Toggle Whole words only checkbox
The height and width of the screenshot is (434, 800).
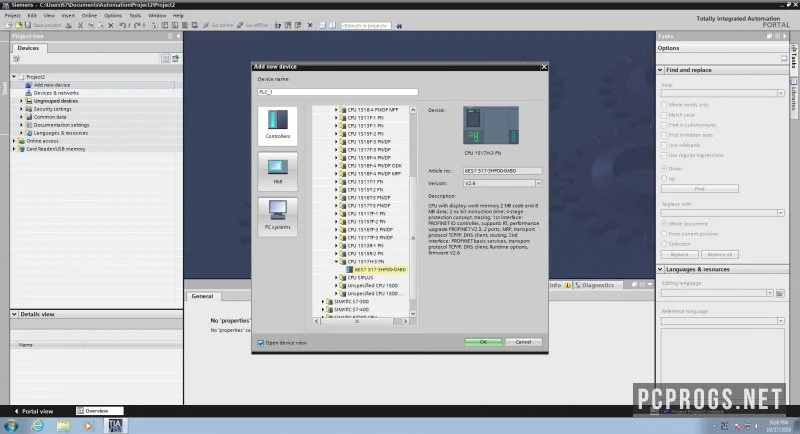(x=664, y=105)
